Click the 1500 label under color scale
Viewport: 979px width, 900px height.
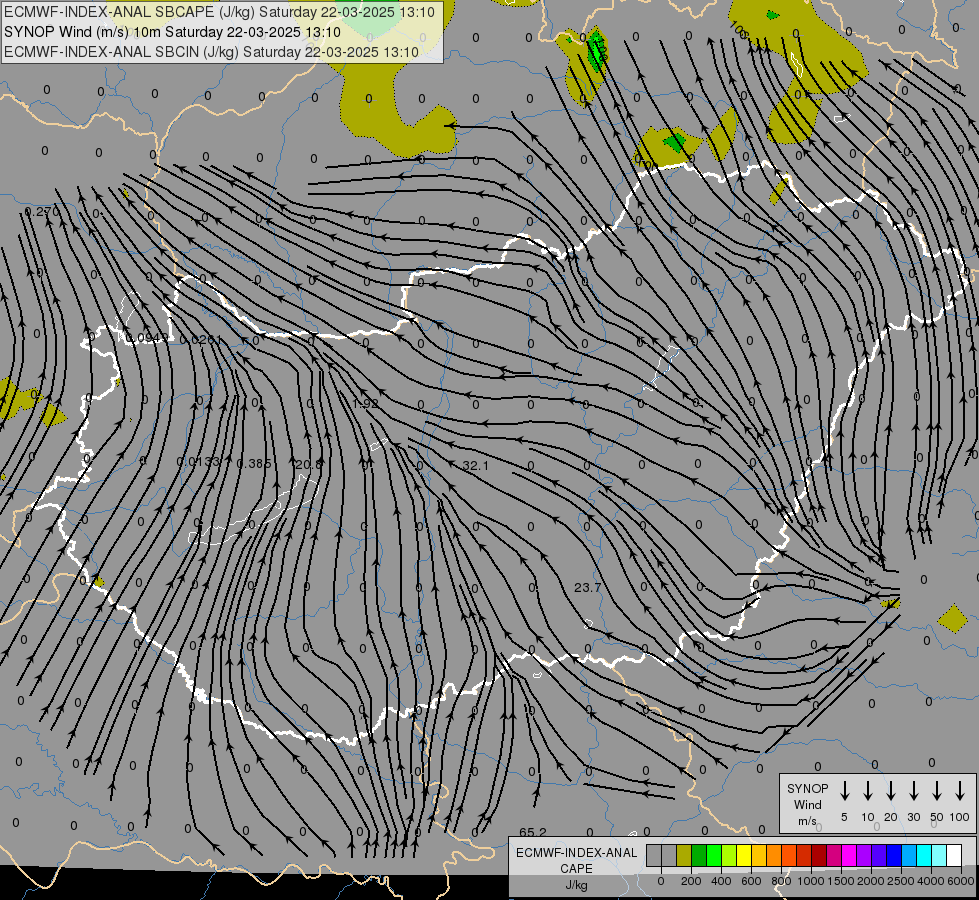pyautogui.click(x=841, y=881)
